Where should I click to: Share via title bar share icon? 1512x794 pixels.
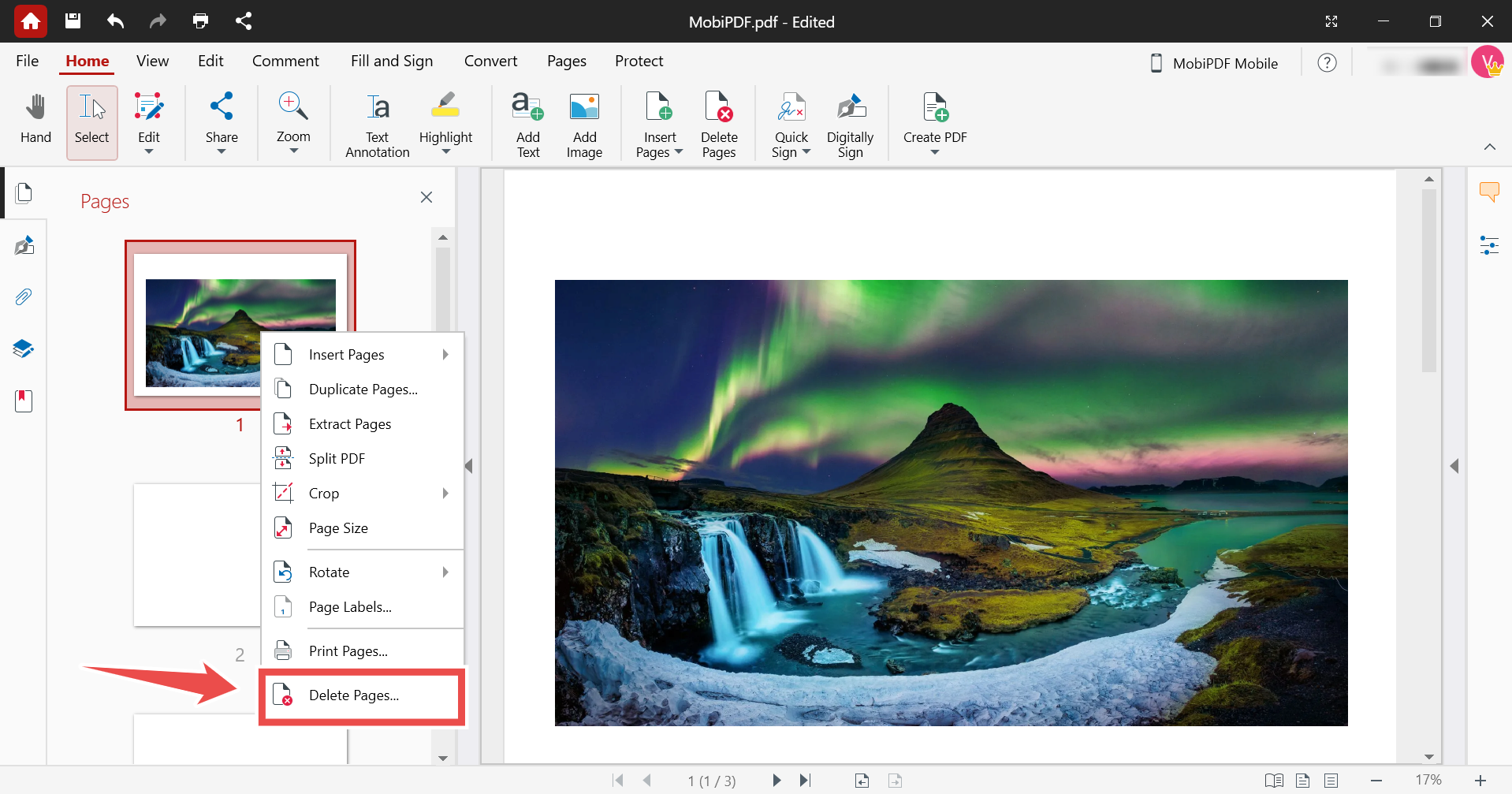[244, 21]
